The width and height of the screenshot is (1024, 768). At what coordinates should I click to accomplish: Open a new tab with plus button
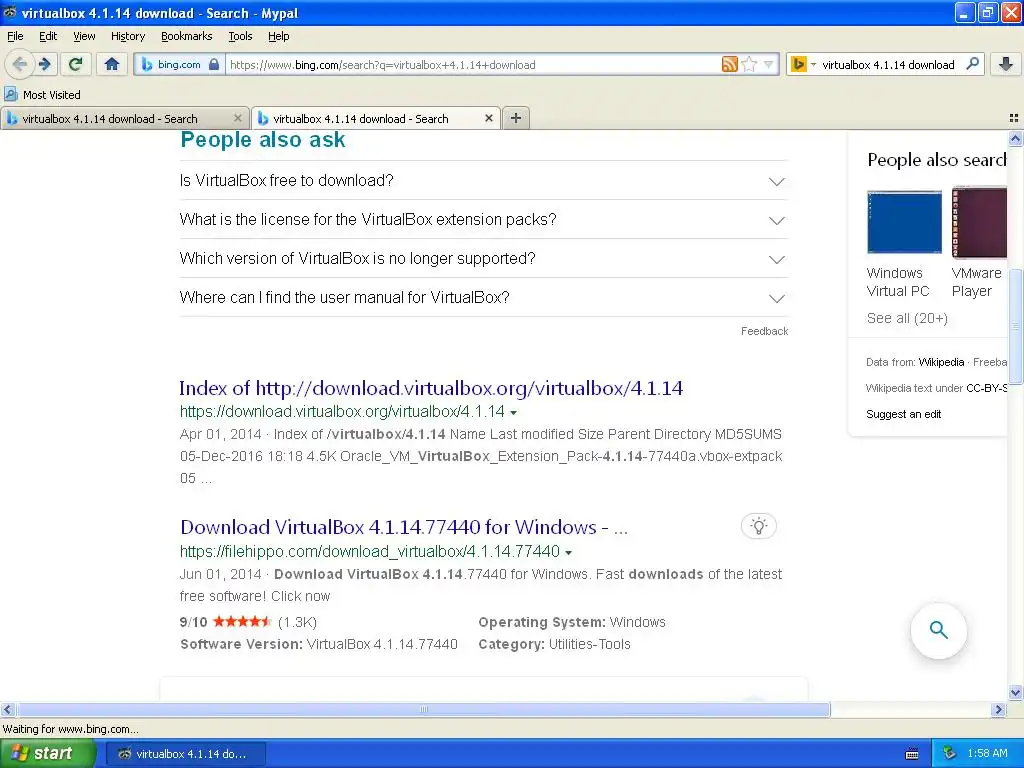(515, 118)
